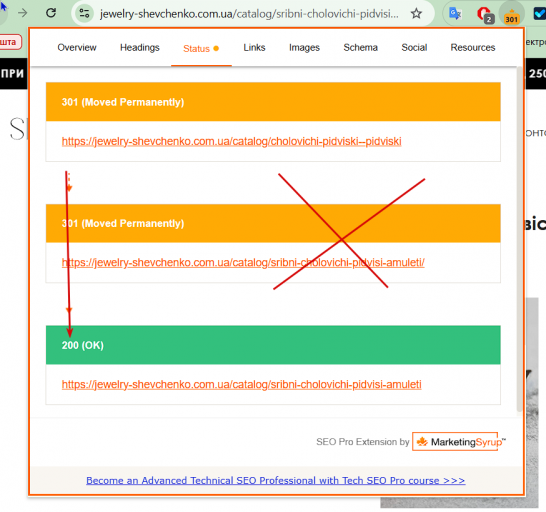Viewport: 546px width, 512px height.
Task: Switch to the Headings tab
Action: pyautogui.click(x=140, y=47)
